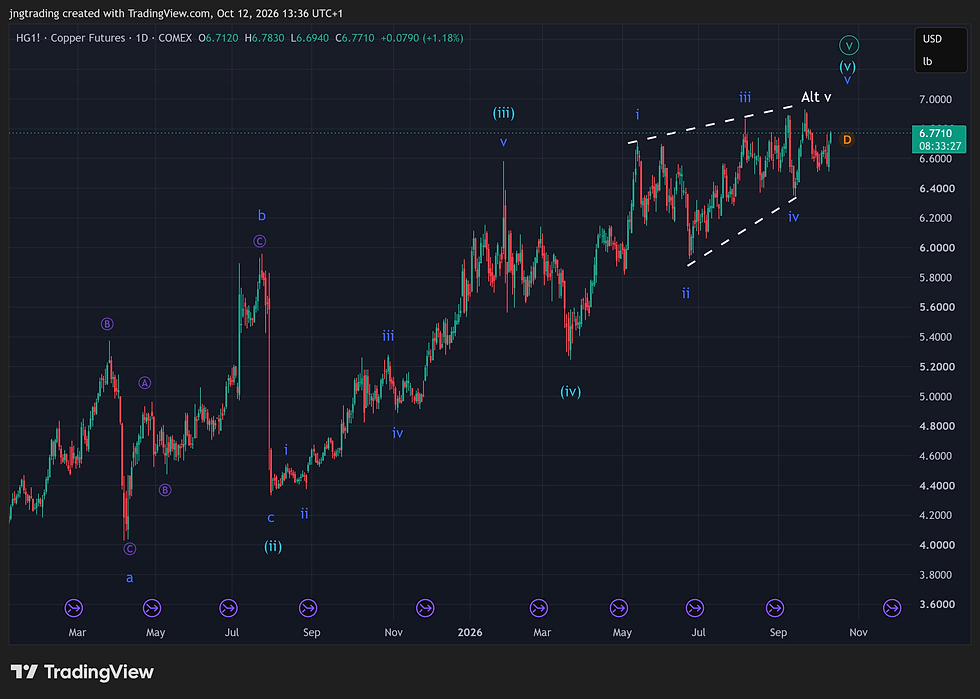Select purple circled B label near 4.4000 level

[165, 490]
